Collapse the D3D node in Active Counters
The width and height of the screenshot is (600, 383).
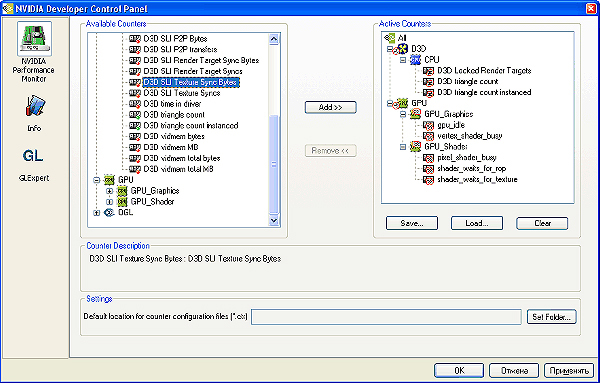pos(390,49)
